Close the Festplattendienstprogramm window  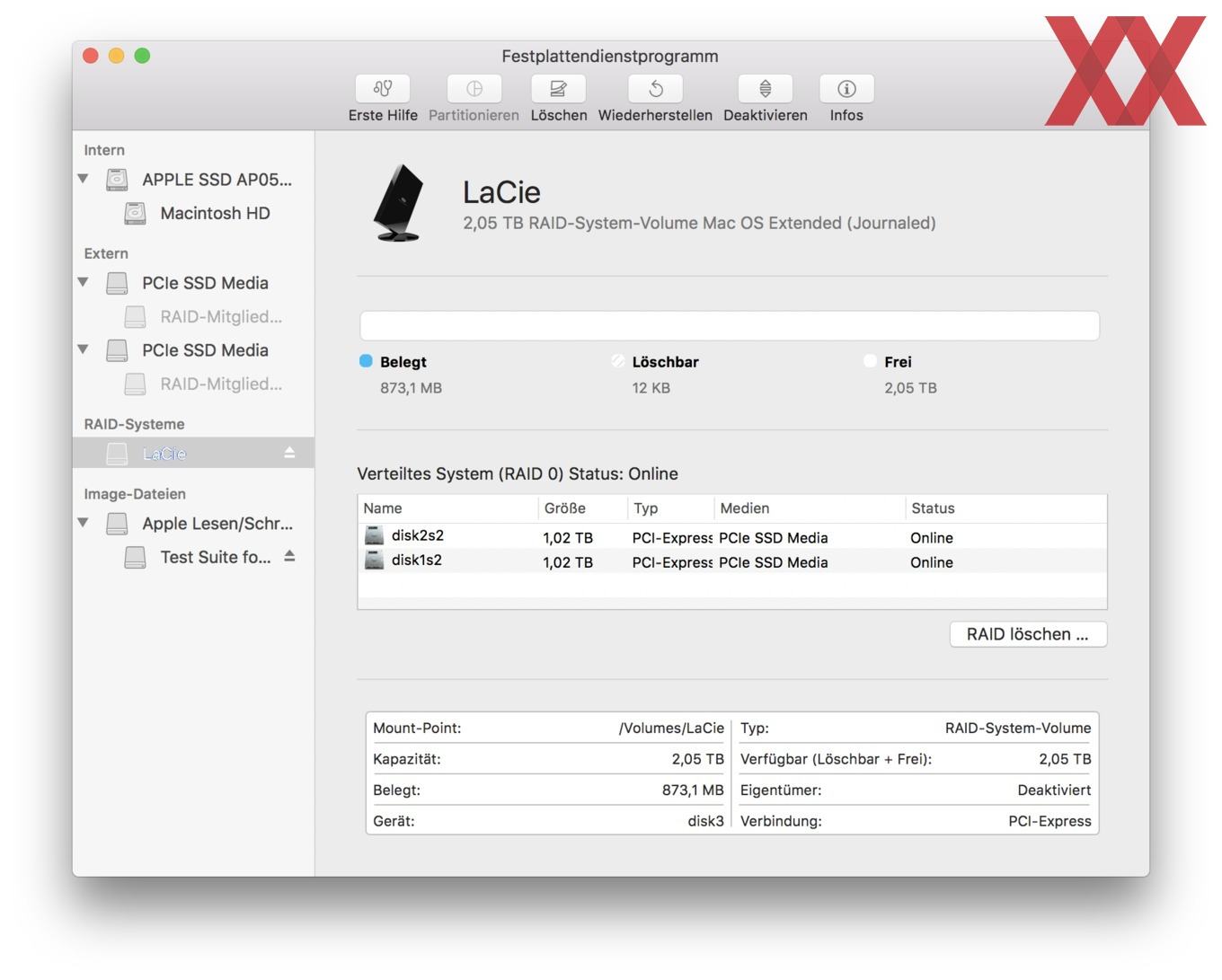(90, 56)
